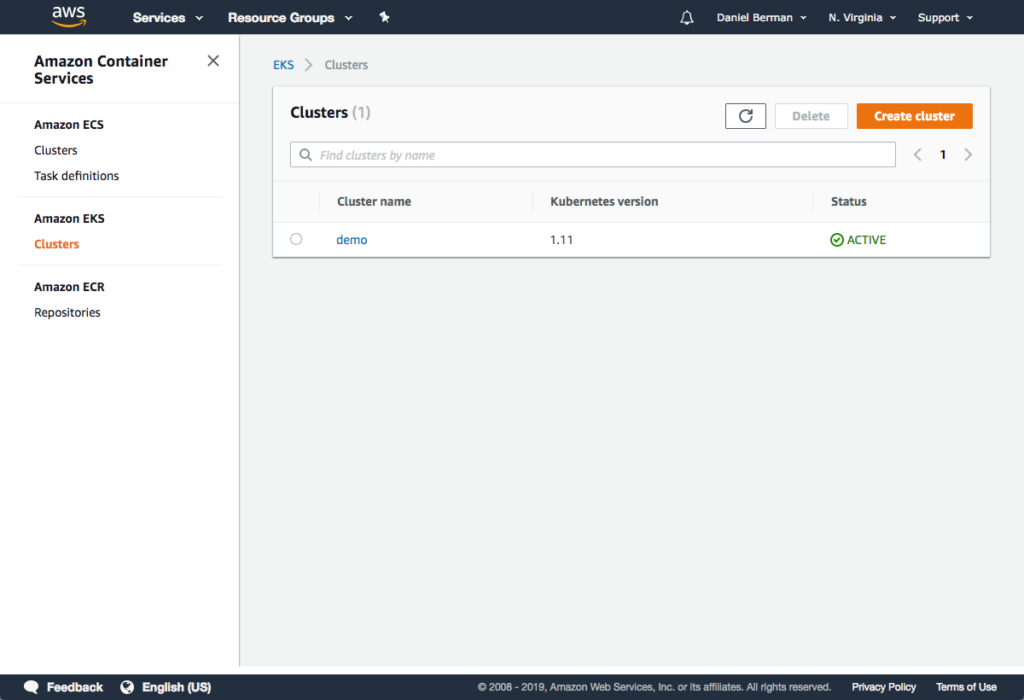Open the Privacy Policy link

(884, 687)
